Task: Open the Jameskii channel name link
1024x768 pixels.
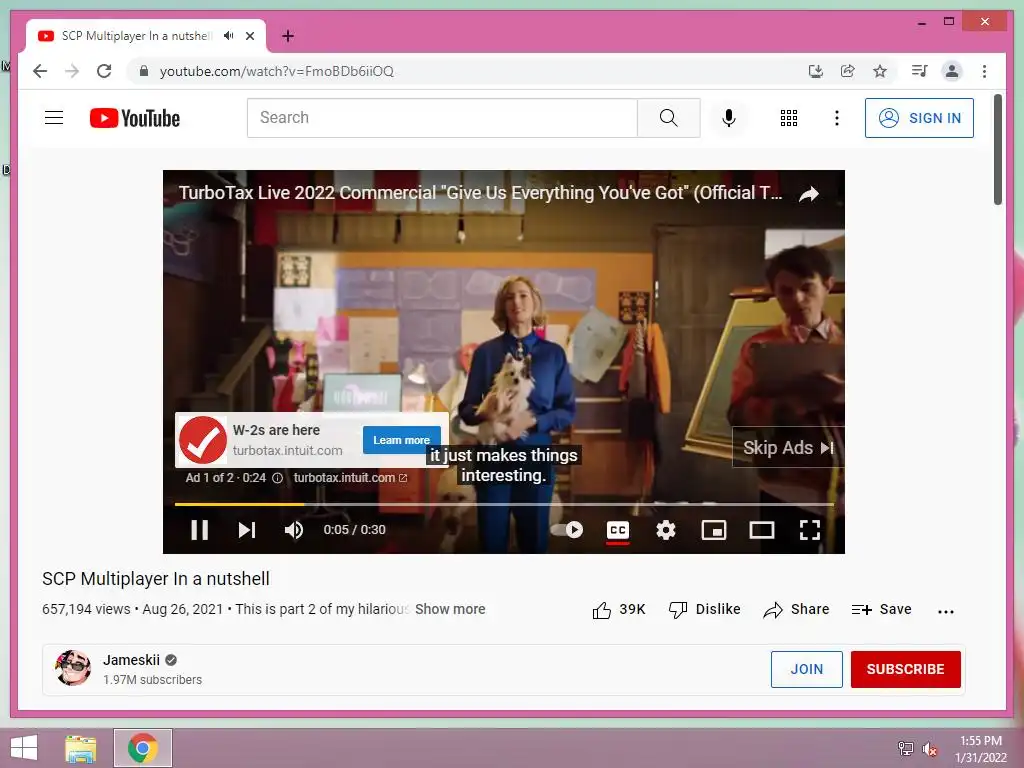Action: [131, 660]
